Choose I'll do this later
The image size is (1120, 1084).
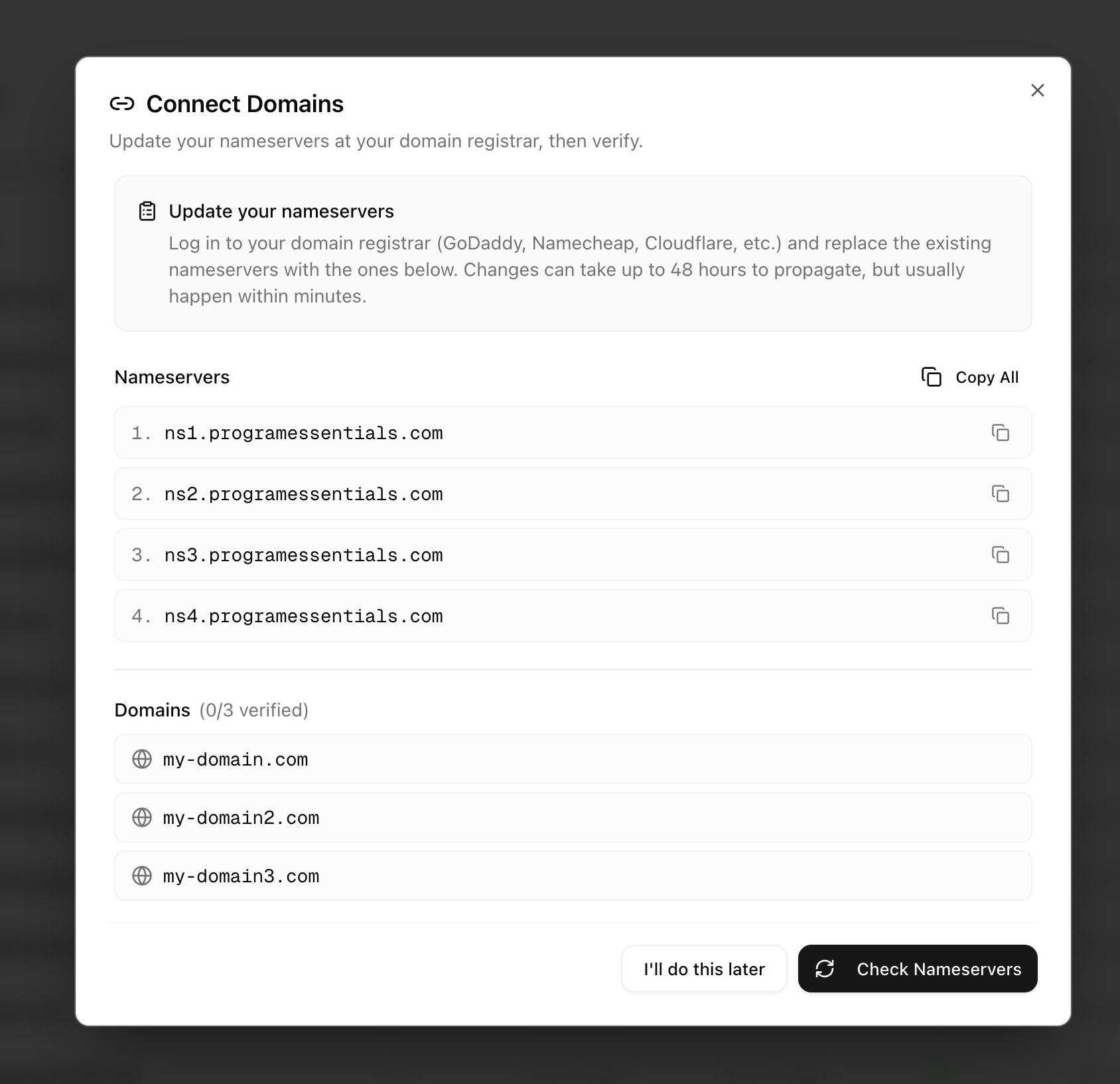(703, 969)
